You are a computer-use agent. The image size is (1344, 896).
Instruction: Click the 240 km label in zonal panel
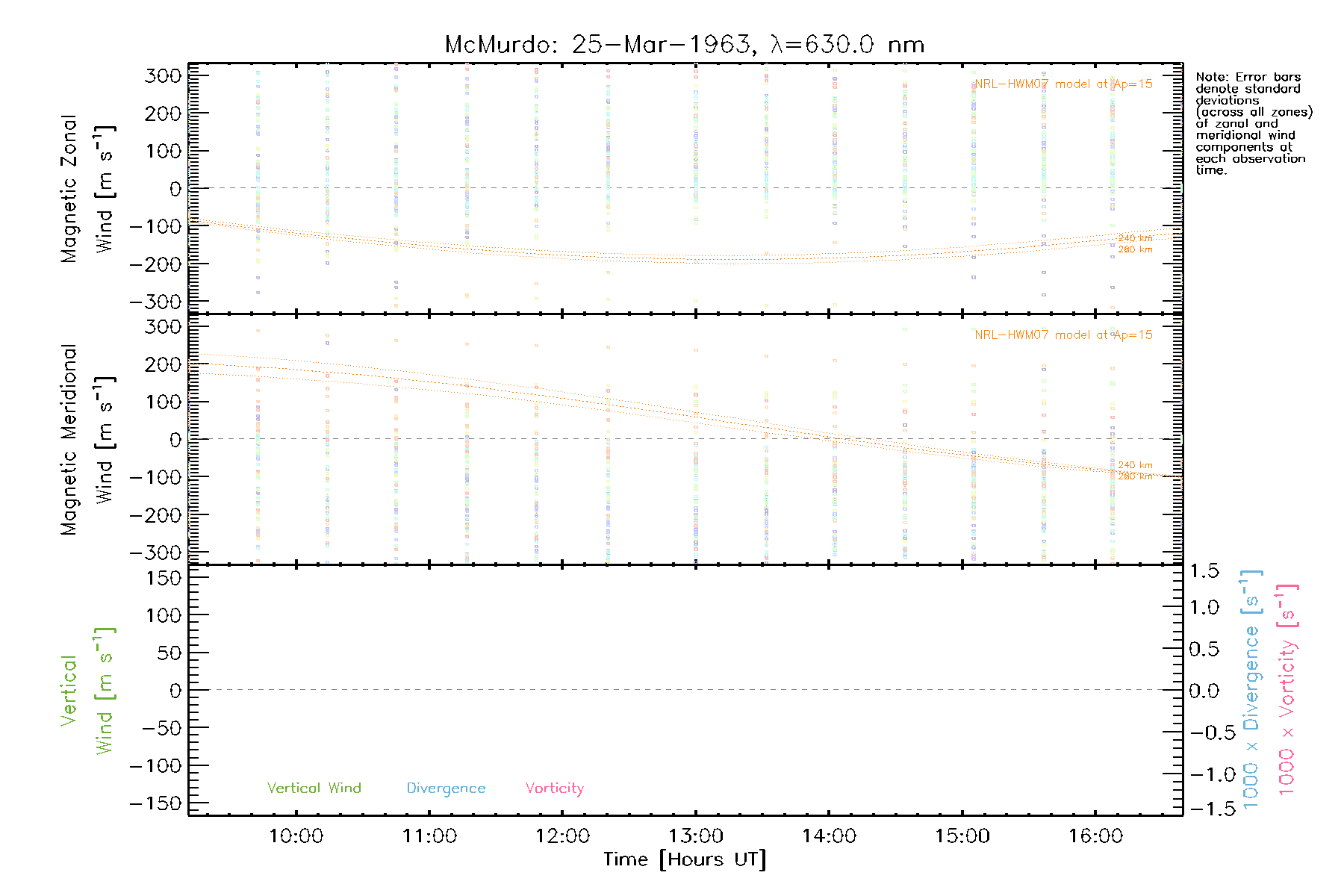1135,238
